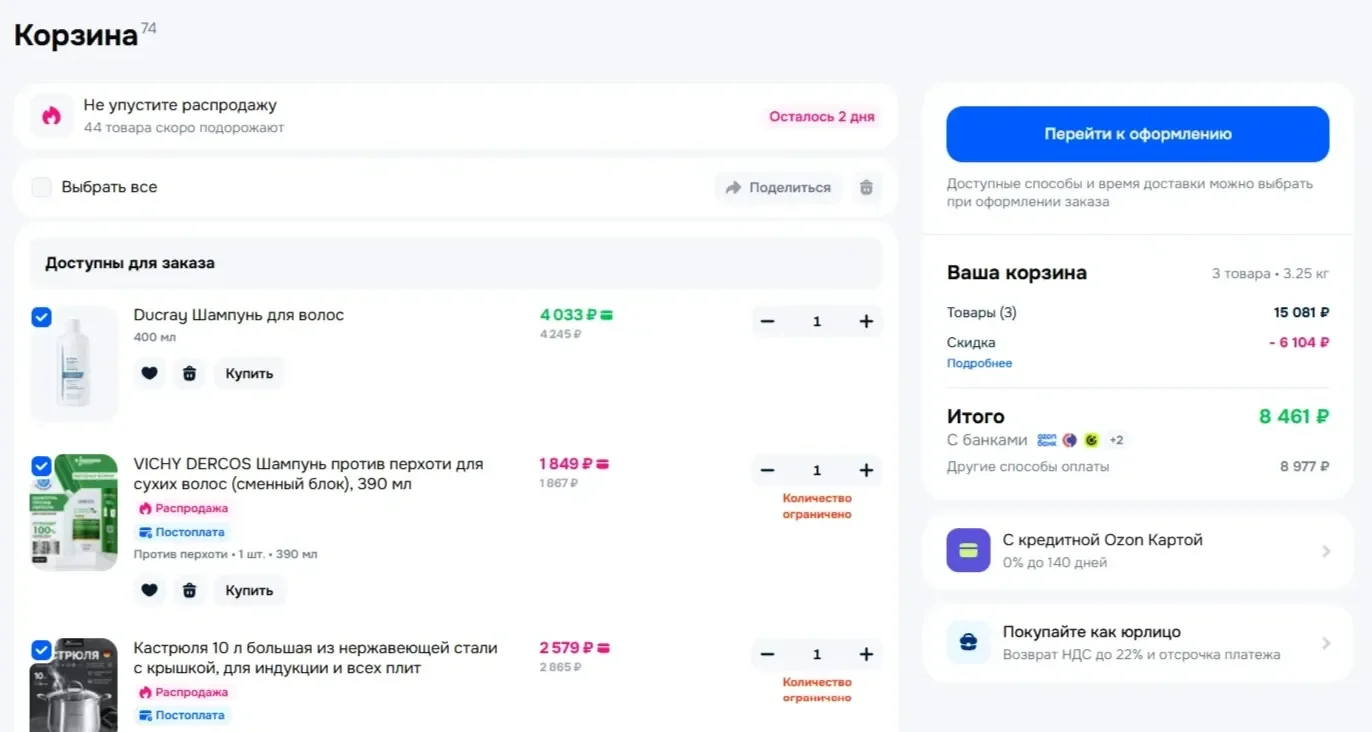Viewport: 1372px width, 732px height.
Task: Reduce the Кастрюля 10 л quantity with minus
Action: click(768, 654)
